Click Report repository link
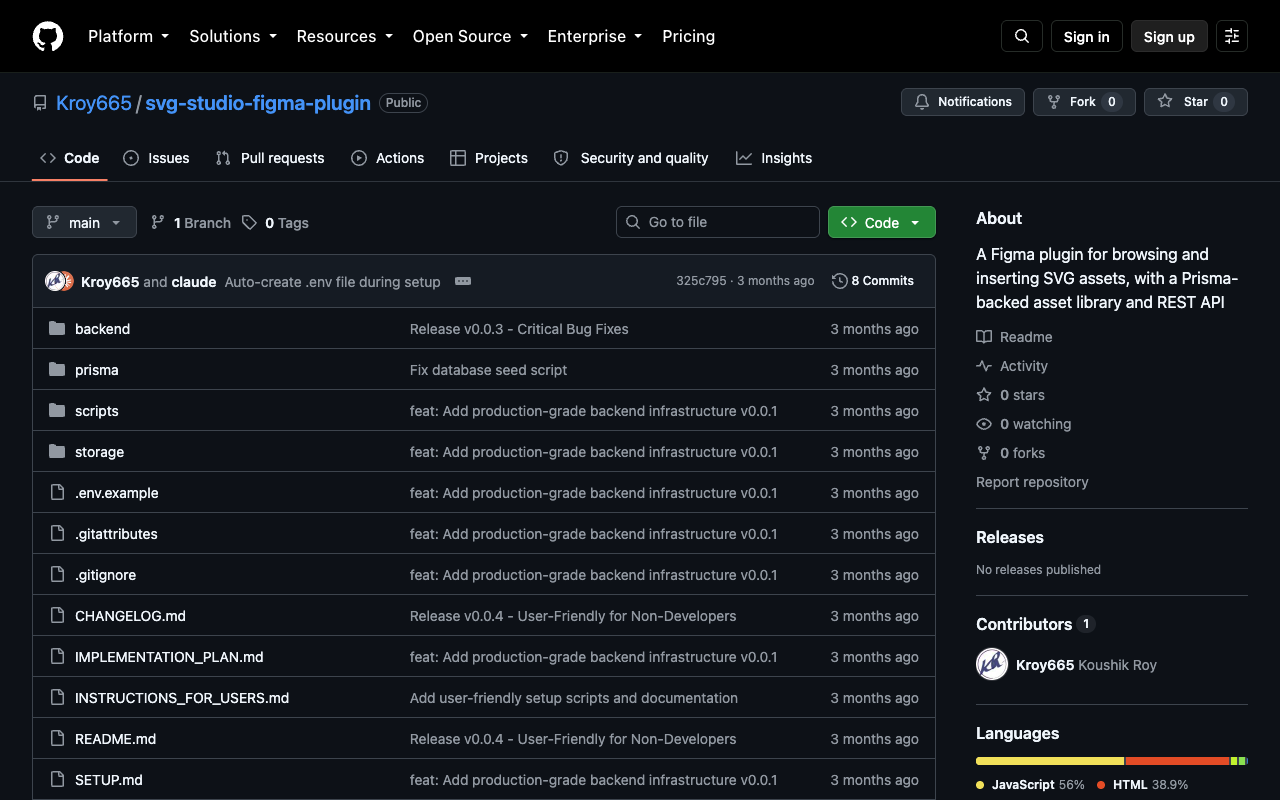The width and height of the screenshot is (1280, 800). 1032,482
